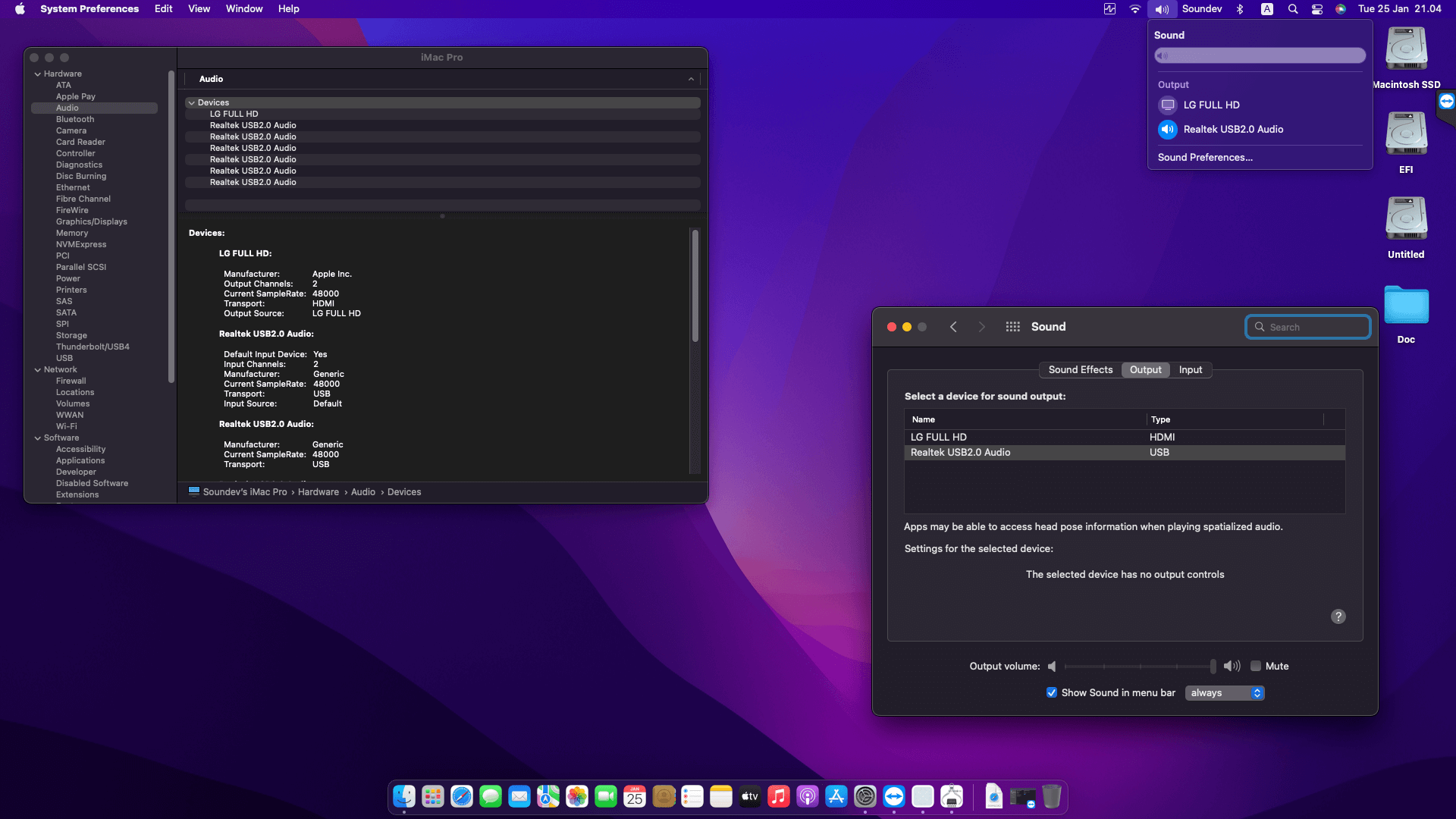Open the Window menu in the menu bar
Viewport: 1456px width, 819px height.
coord(243,8)
